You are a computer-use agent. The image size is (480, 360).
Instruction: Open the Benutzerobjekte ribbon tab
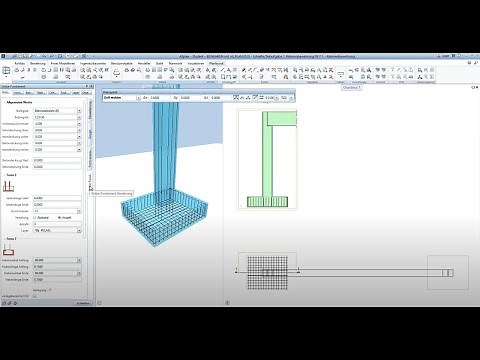click(122, 63)
